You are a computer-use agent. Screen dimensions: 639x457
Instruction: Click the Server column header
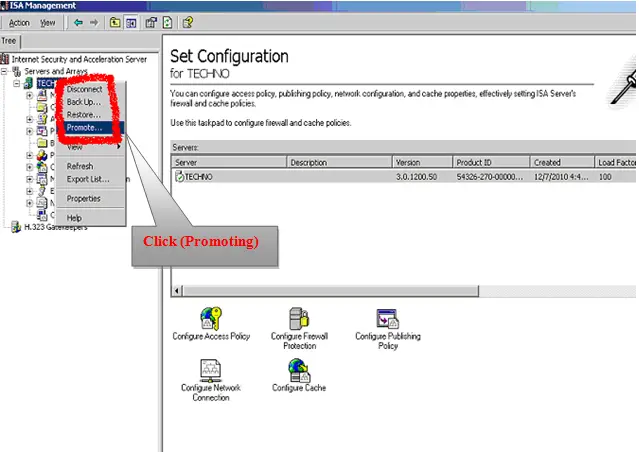point(229,162)
